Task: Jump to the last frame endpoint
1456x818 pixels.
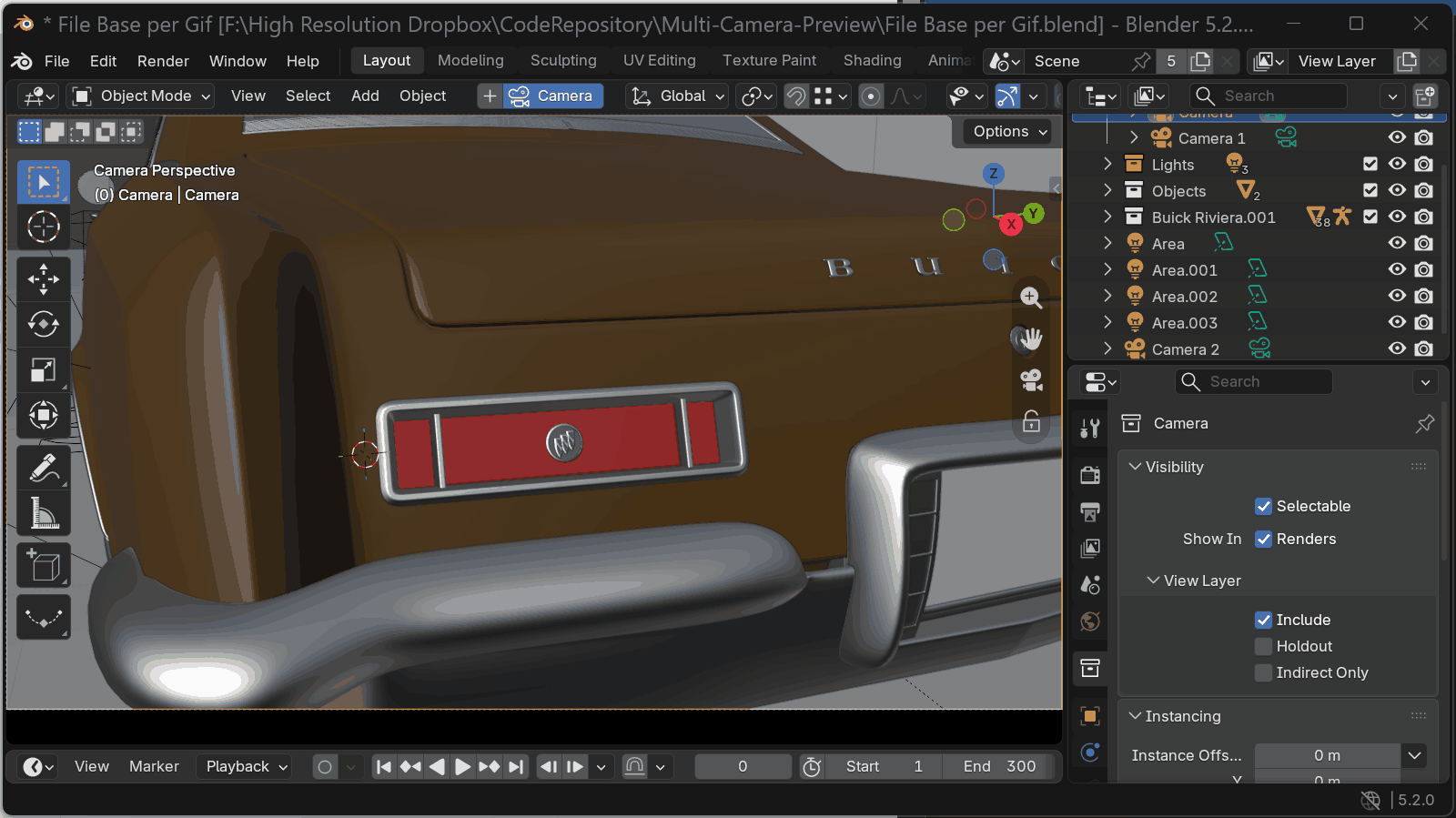Action: pos(516,766)
